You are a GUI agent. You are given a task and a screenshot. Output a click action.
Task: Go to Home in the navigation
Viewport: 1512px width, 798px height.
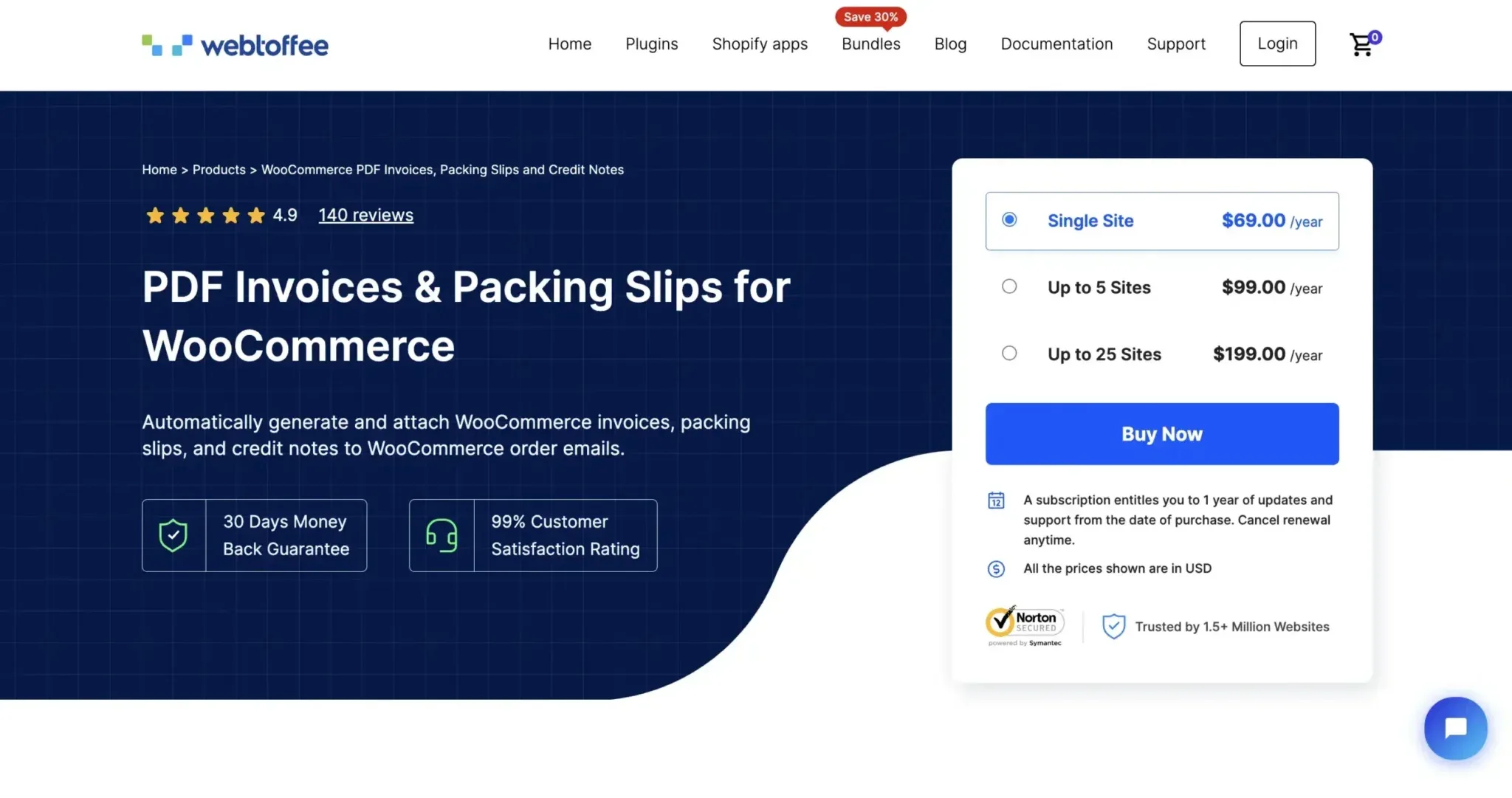click(x=570, y=44)
